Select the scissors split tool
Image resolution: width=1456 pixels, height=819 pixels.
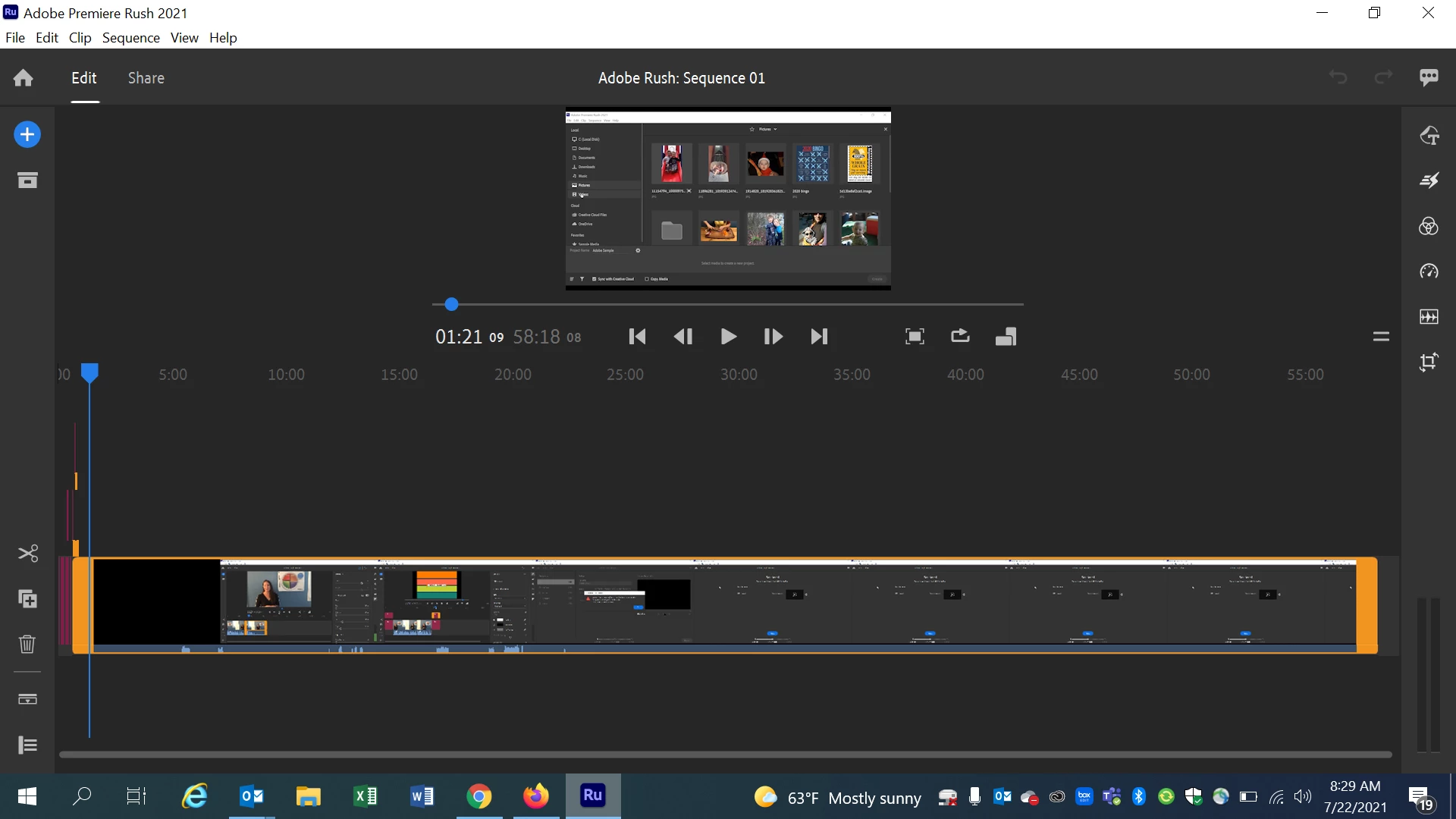point(28,554)
